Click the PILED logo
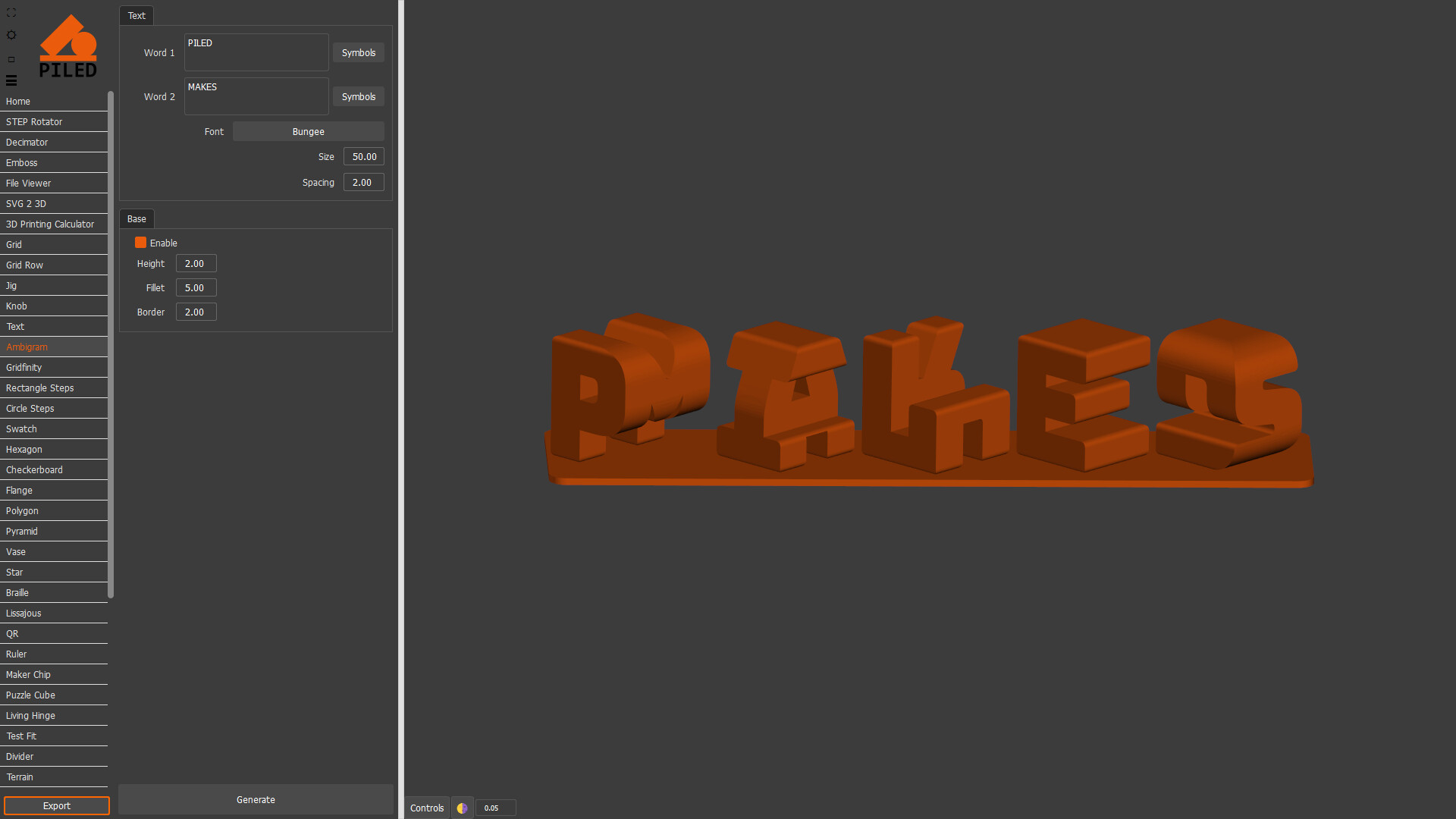The height and width of the screenshot is (819, 1456). tap(68, 46)
